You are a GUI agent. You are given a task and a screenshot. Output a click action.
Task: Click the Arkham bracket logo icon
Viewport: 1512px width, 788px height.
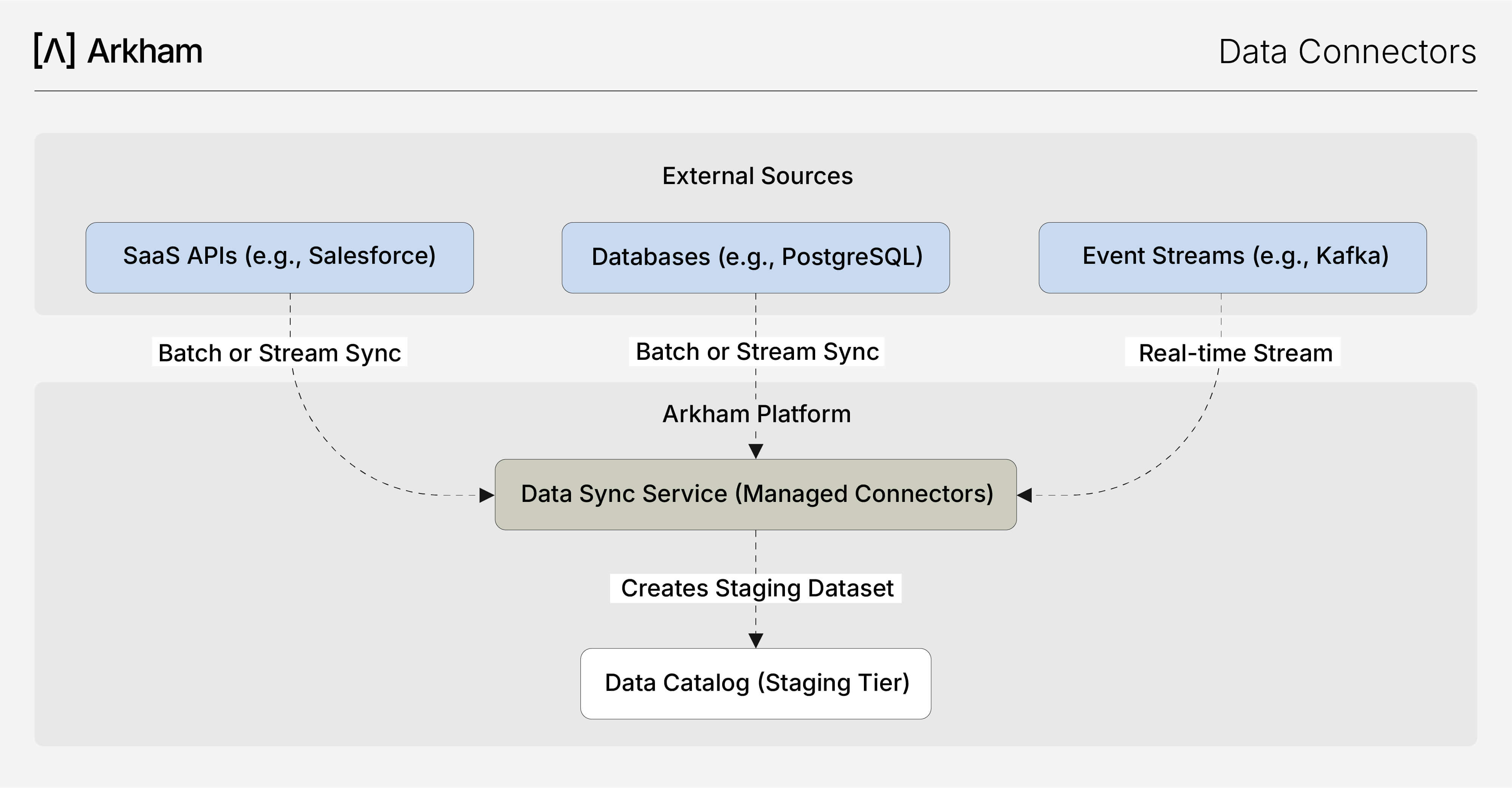tap(54, 51)
